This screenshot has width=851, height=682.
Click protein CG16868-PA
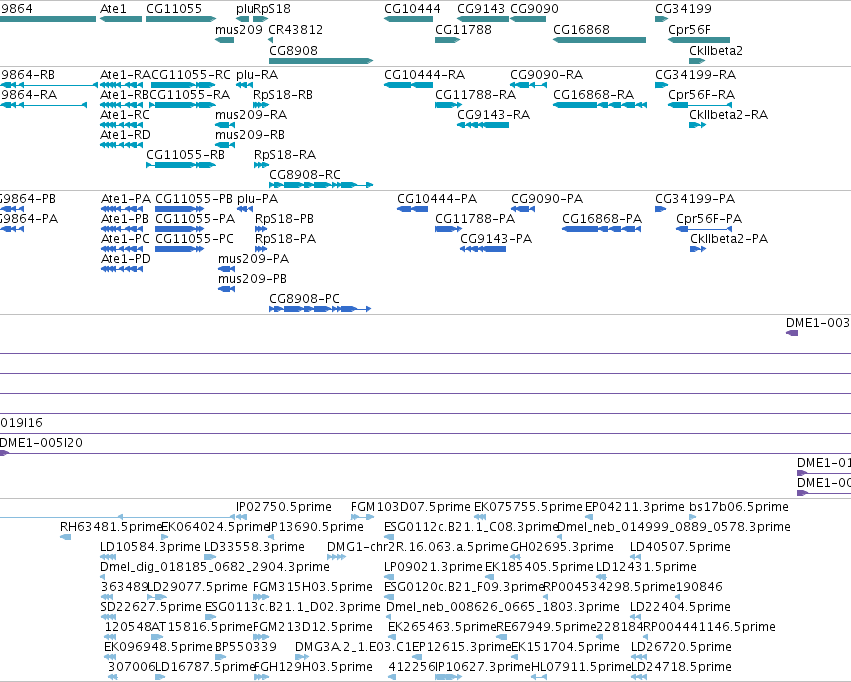(601, 219)
